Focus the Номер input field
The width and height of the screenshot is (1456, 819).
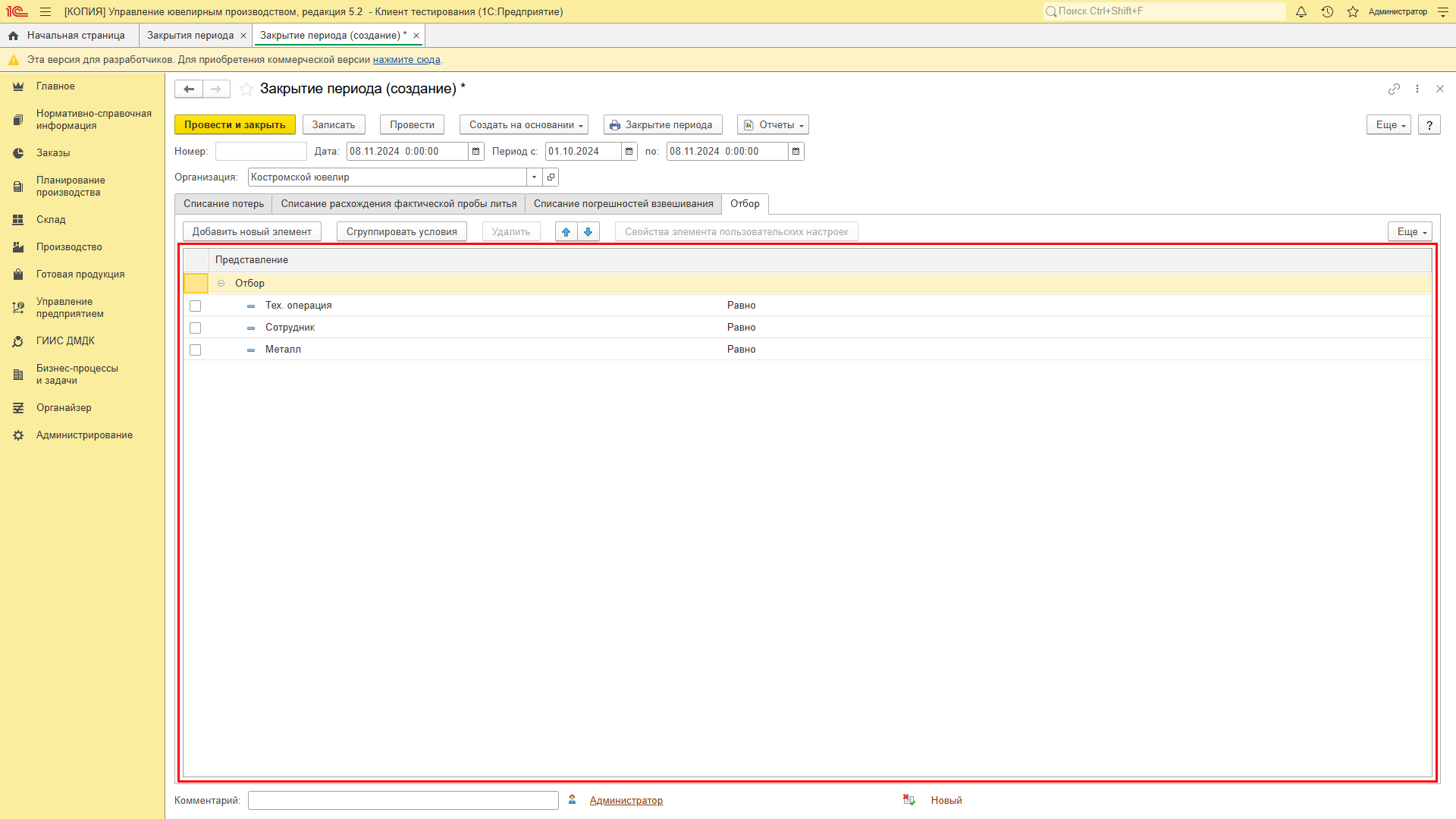(x=262, y=152)
